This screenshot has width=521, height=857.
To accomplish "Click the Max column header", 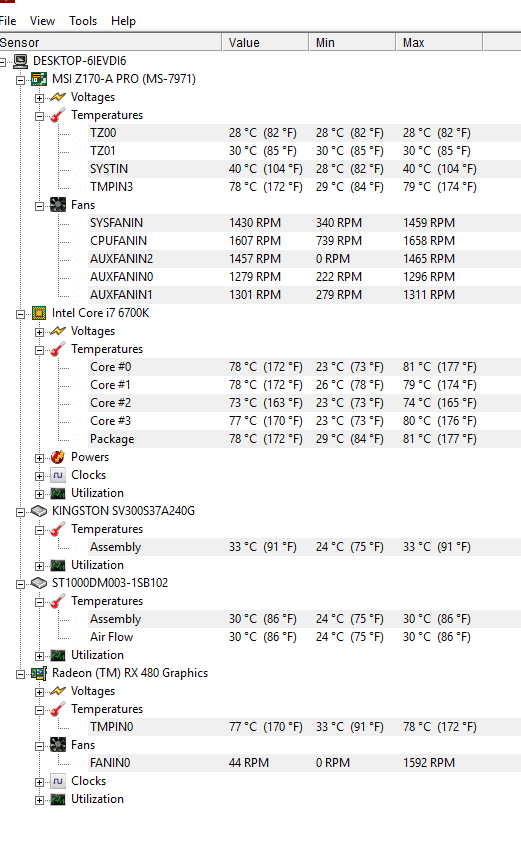I will click(439, 43).
